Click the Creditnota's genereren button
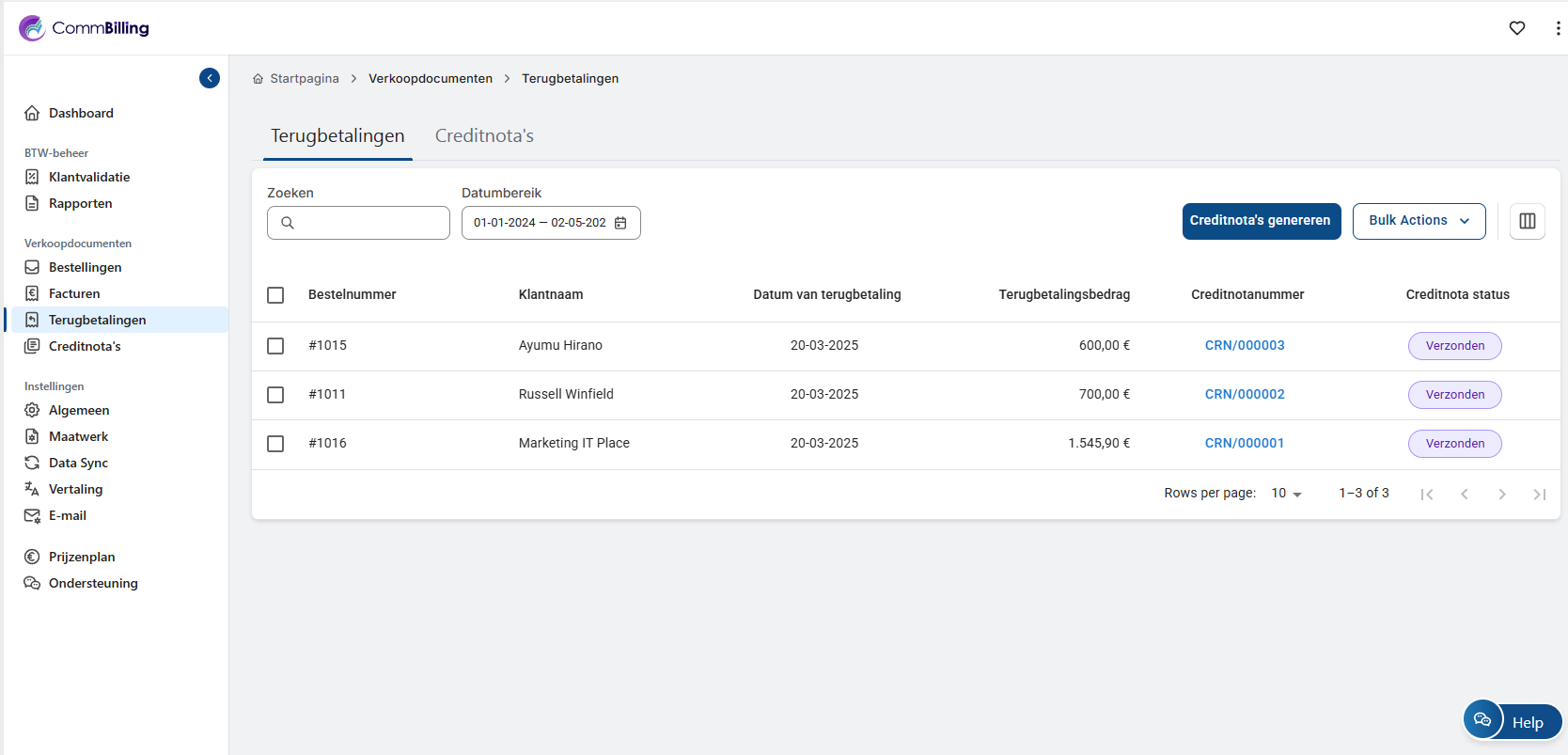Viewport: 1568px width, 755px height. pyautogui.click(x=1261, y=221)
